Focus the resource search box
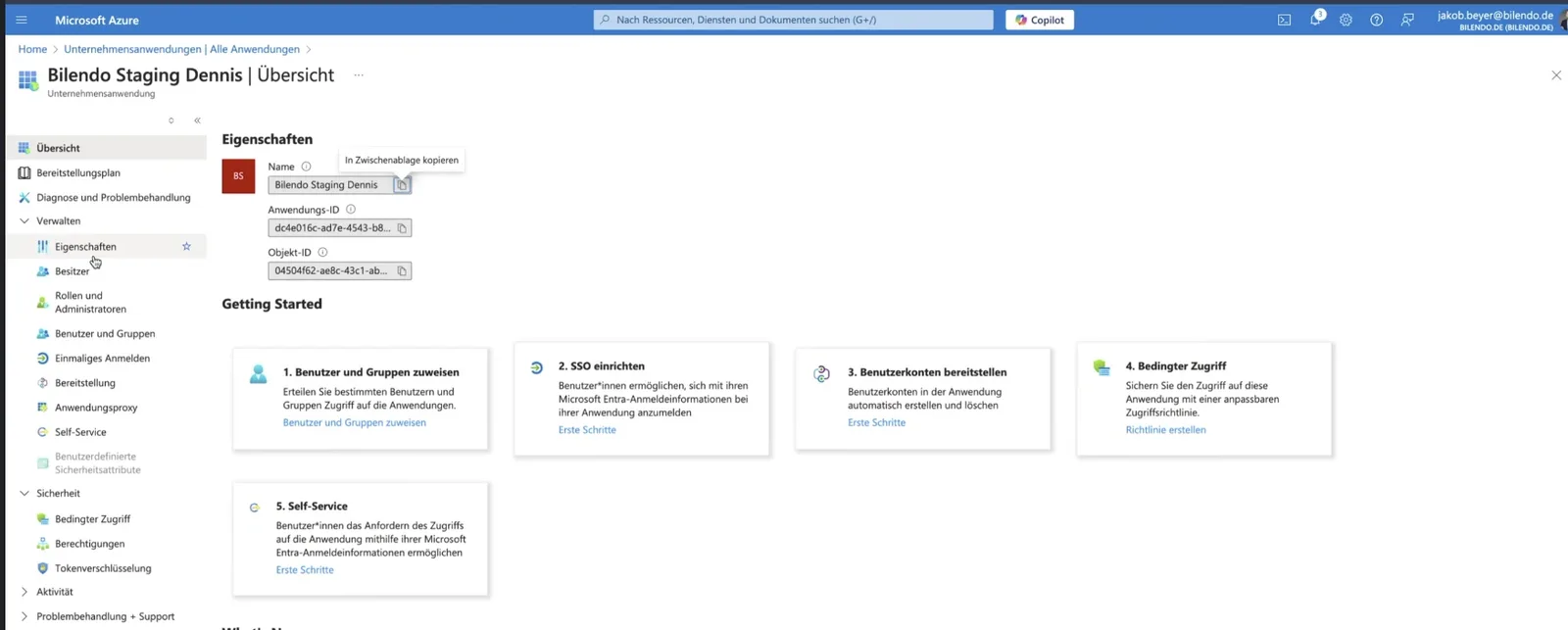 [x=793, y=20]
